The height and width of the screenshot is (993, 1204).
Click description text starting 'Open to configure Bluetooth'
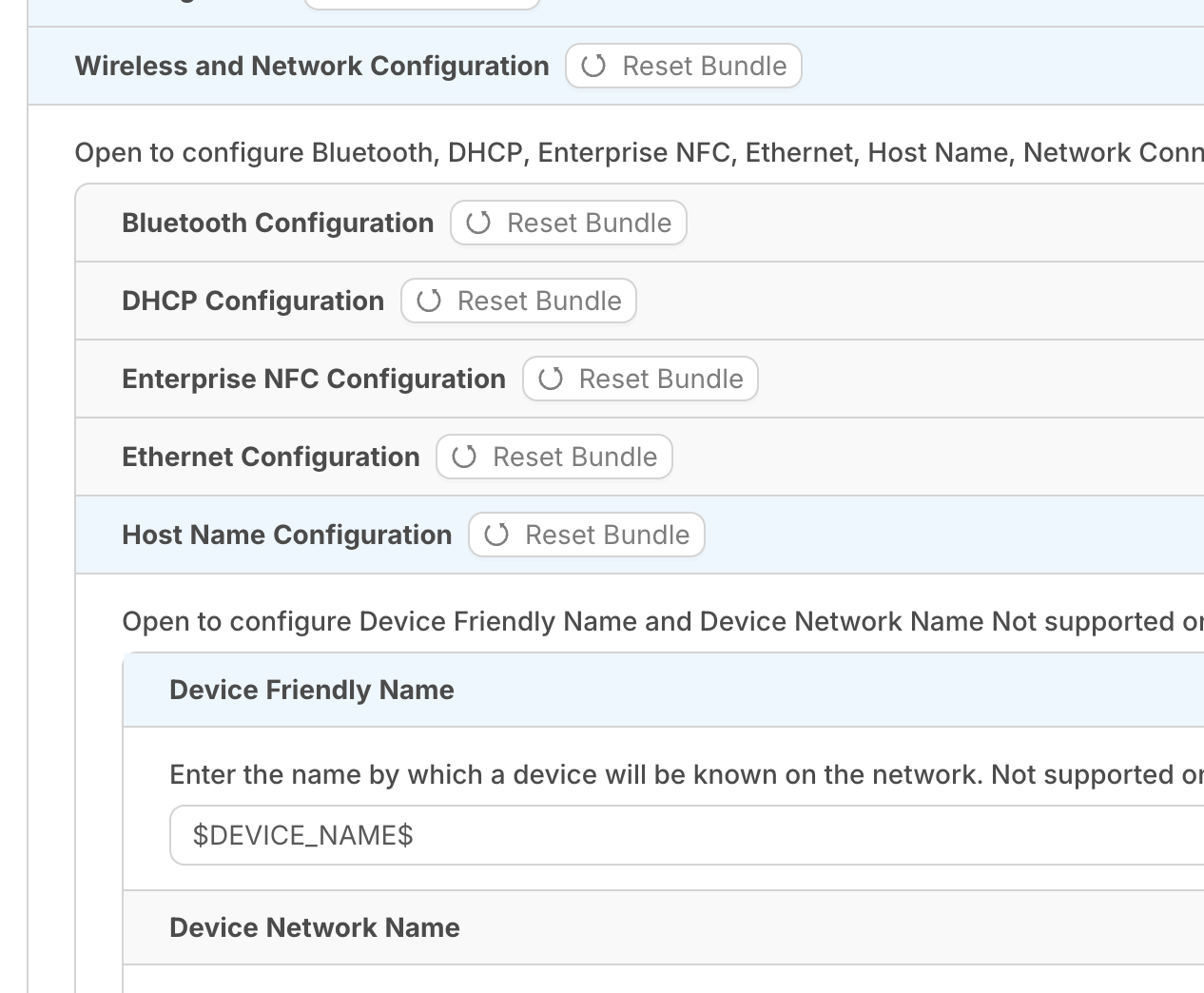point(639,152)
